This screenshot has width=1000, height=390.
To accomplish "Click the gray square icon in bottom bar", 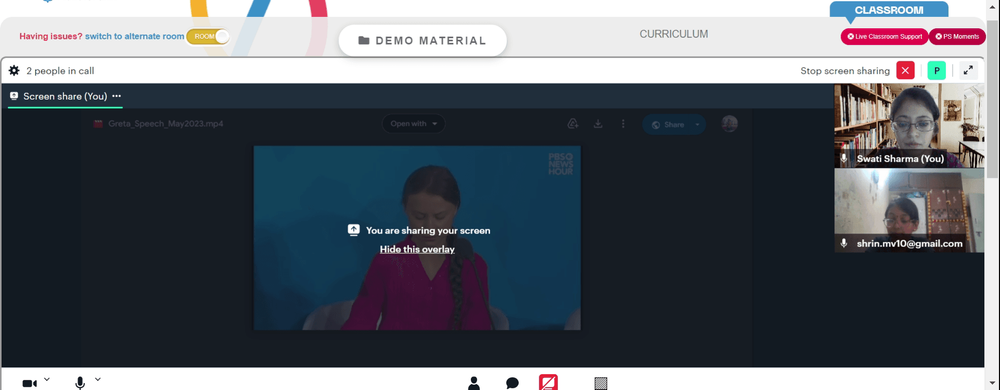I will [x=601, y=383].
